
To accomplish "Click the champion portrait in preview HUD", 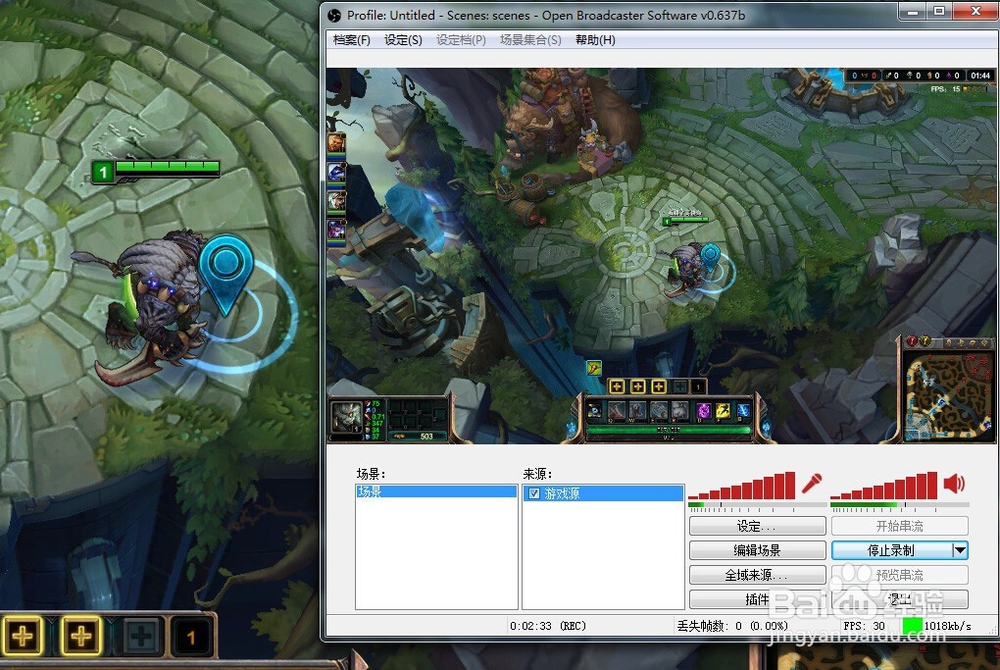I will 346,416.
